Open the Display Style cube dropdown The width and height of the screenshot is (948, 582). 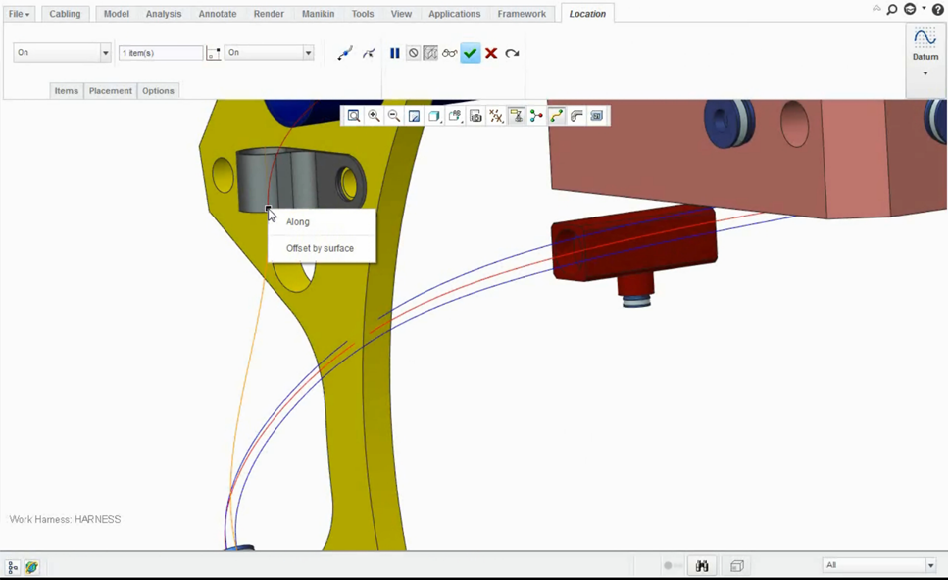[x=434, y=116]
